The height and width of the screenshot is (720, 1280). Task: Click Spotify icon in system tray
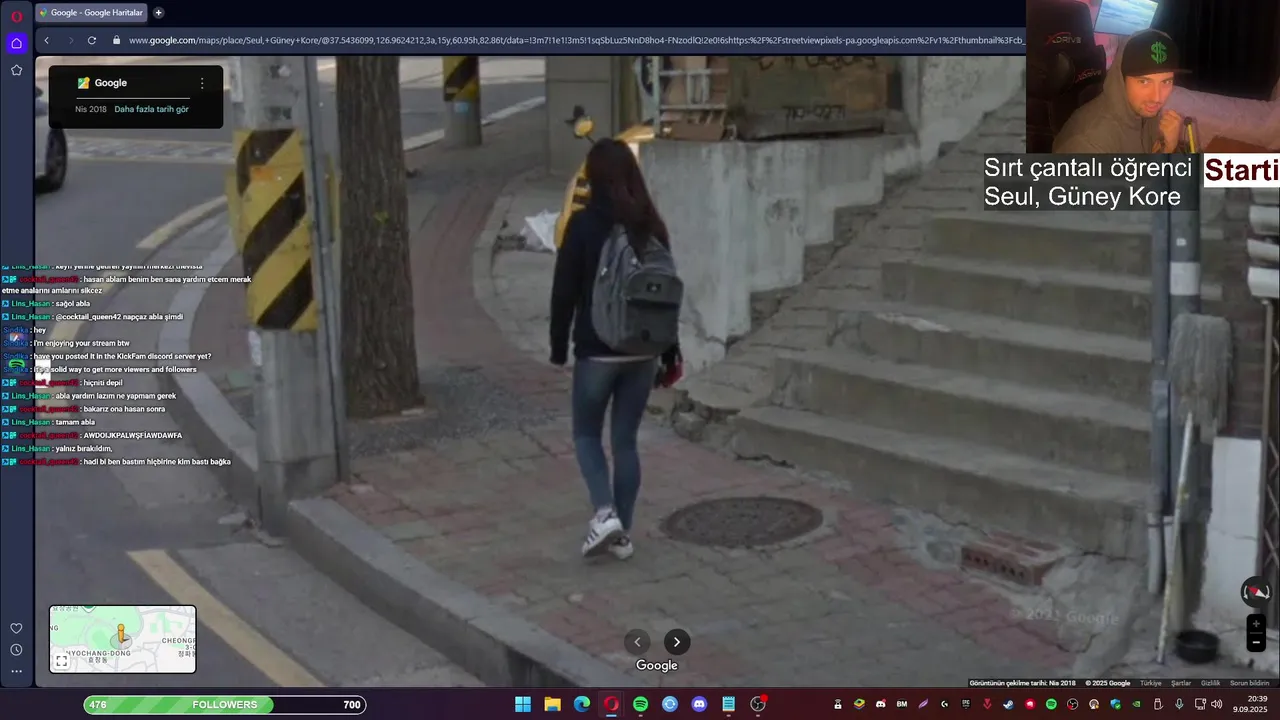(1051, 704)
